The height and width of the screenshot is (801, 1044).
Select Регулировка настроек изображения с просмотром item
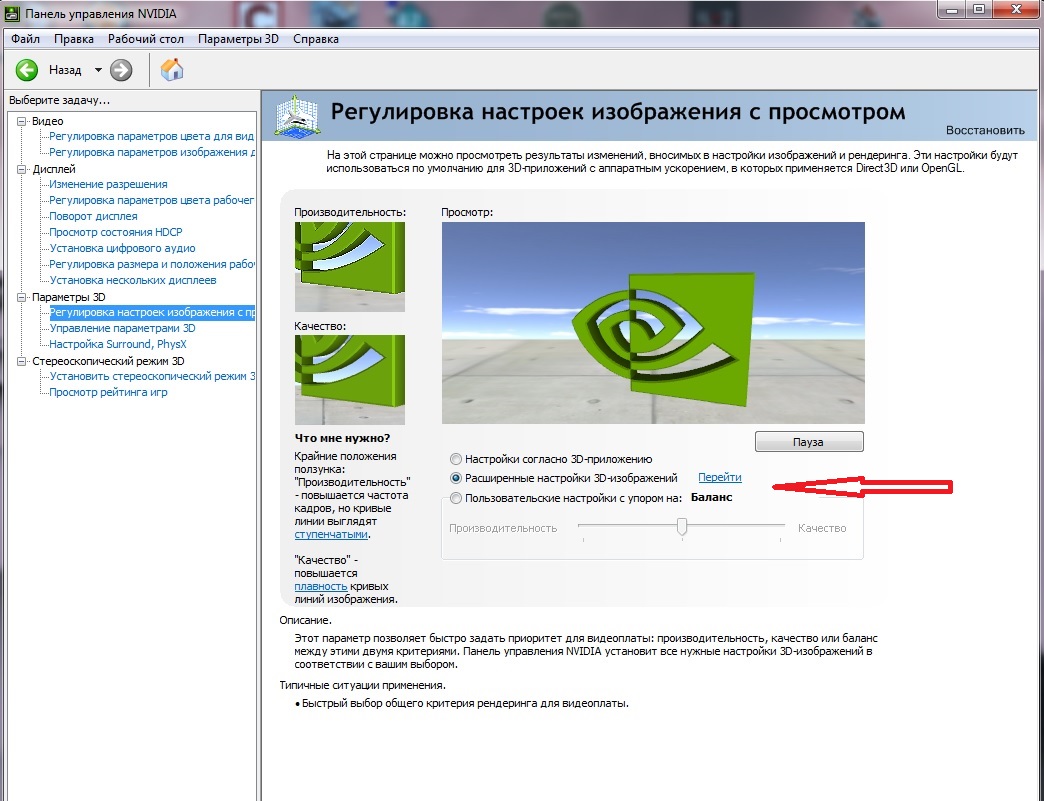(x=152, y=312)
